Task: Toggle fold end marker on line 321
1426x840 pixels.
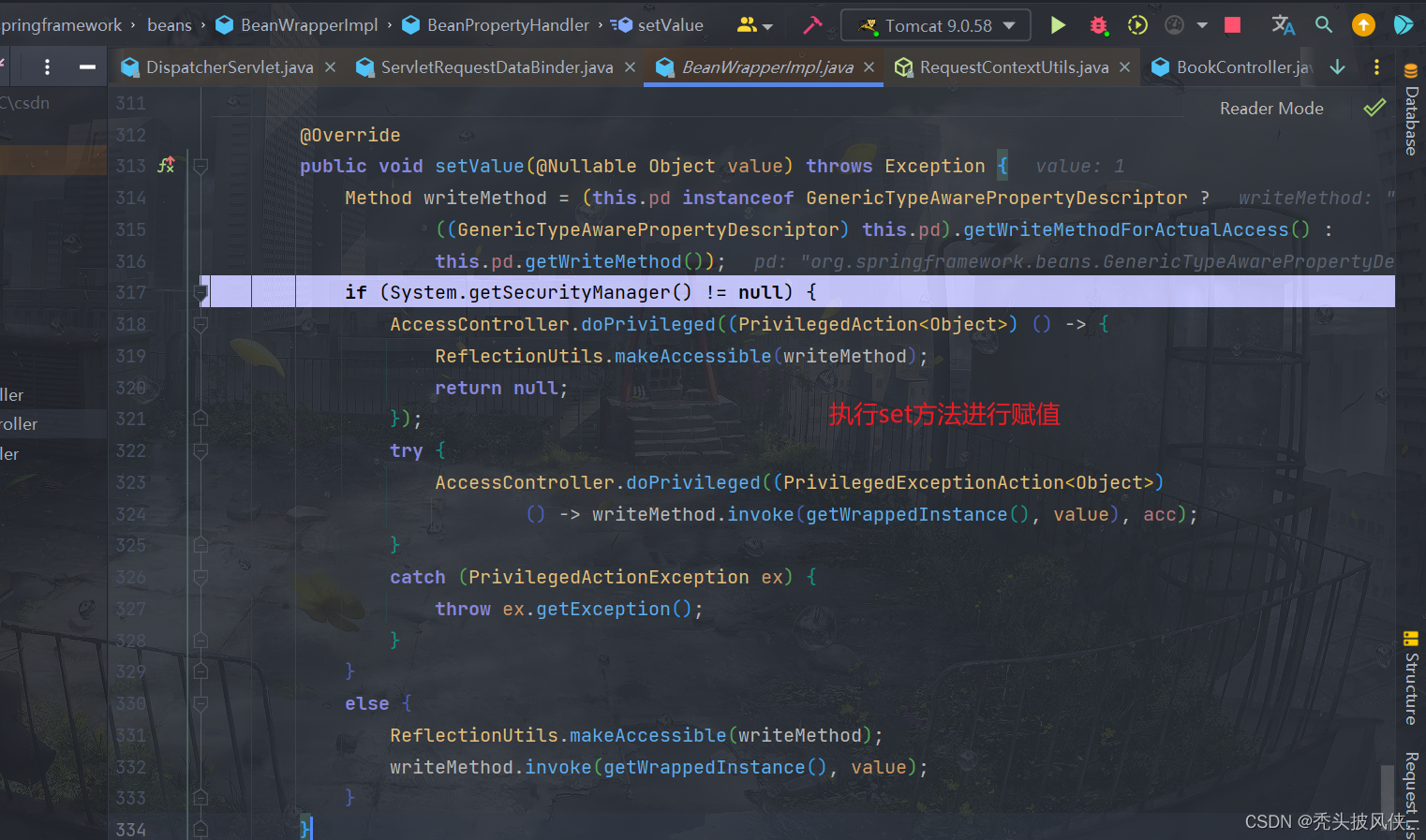Action: [201, 419]
